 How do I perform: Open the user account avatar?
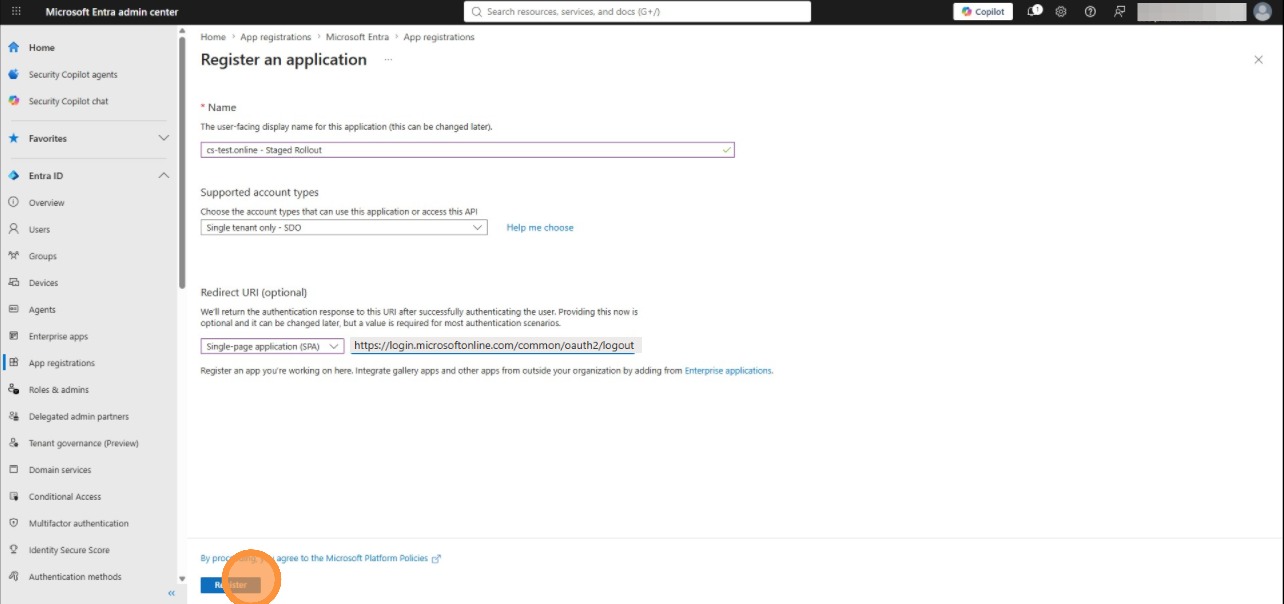click(1262, 12)
